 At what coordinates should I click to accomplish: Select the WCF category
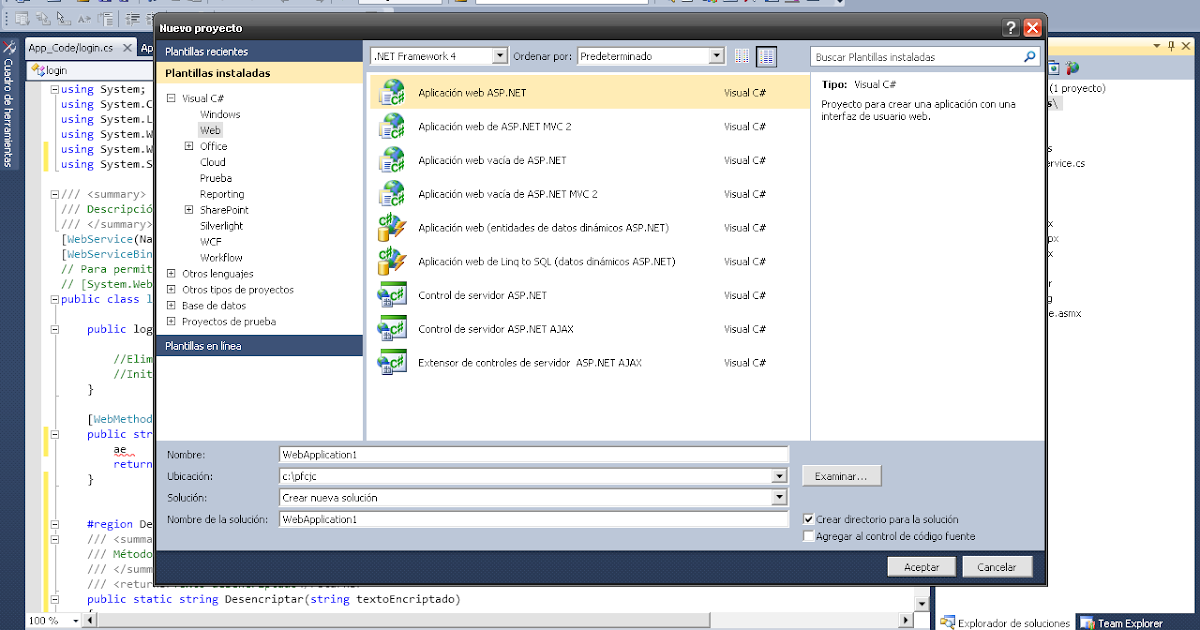point(211,242)
